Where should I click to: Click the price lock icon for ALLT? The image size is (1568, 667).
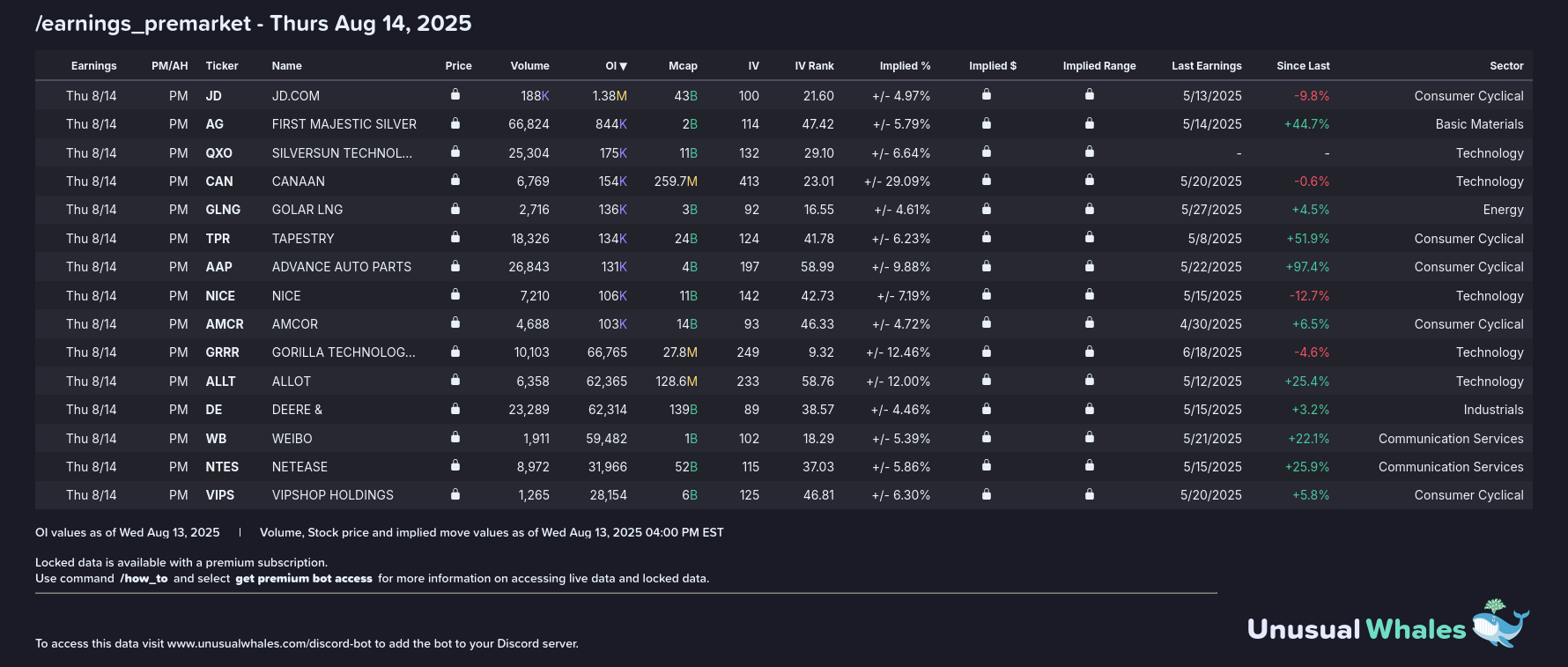455,380
